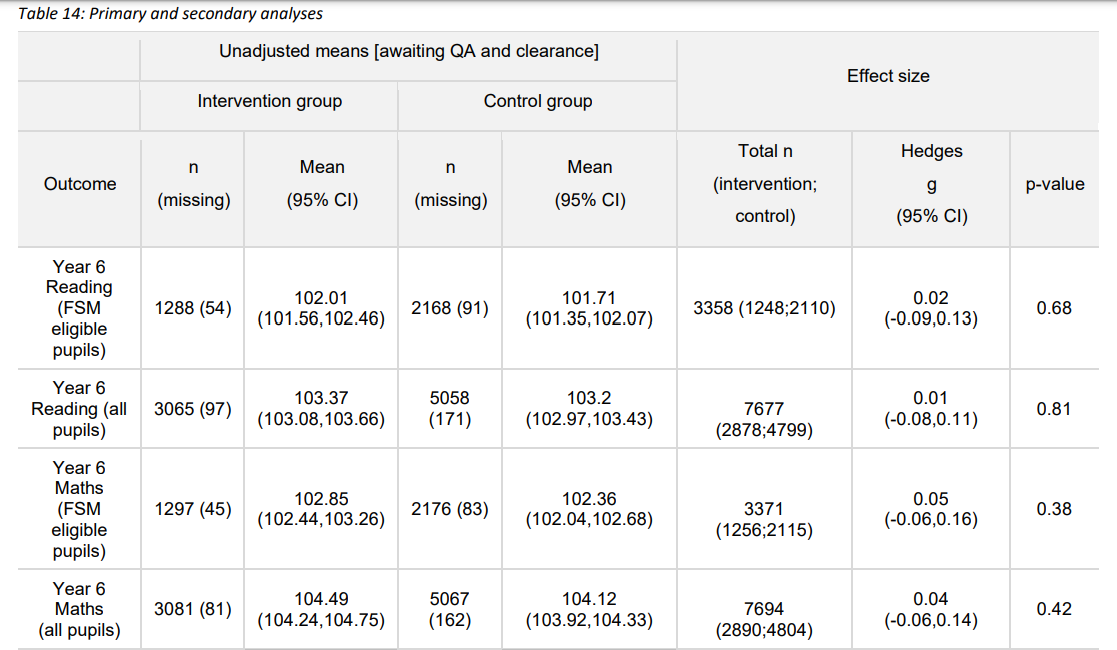Click the 'Unadjusted means' header cell
The height and width of the screenshot is (650, 1117).
point(408,51)
